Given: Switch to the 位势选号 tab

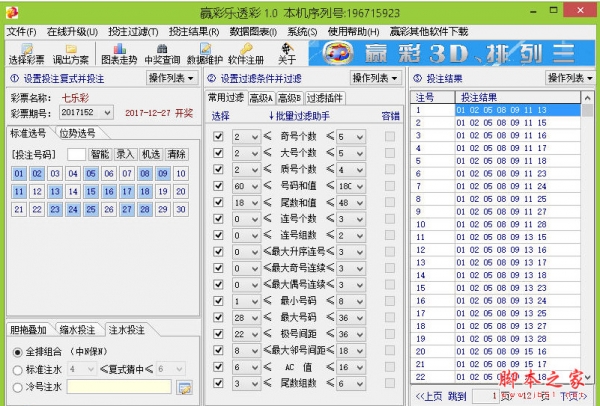Looking at the screenshot, I should pyautogui.click(x=78, y=133).
